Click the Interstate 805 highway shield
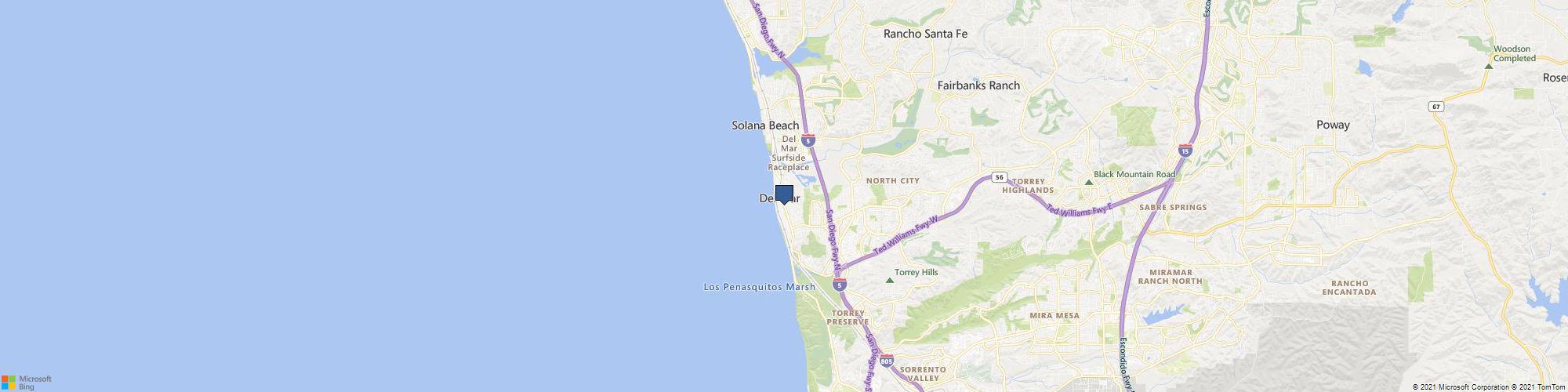 coord(886,361)
